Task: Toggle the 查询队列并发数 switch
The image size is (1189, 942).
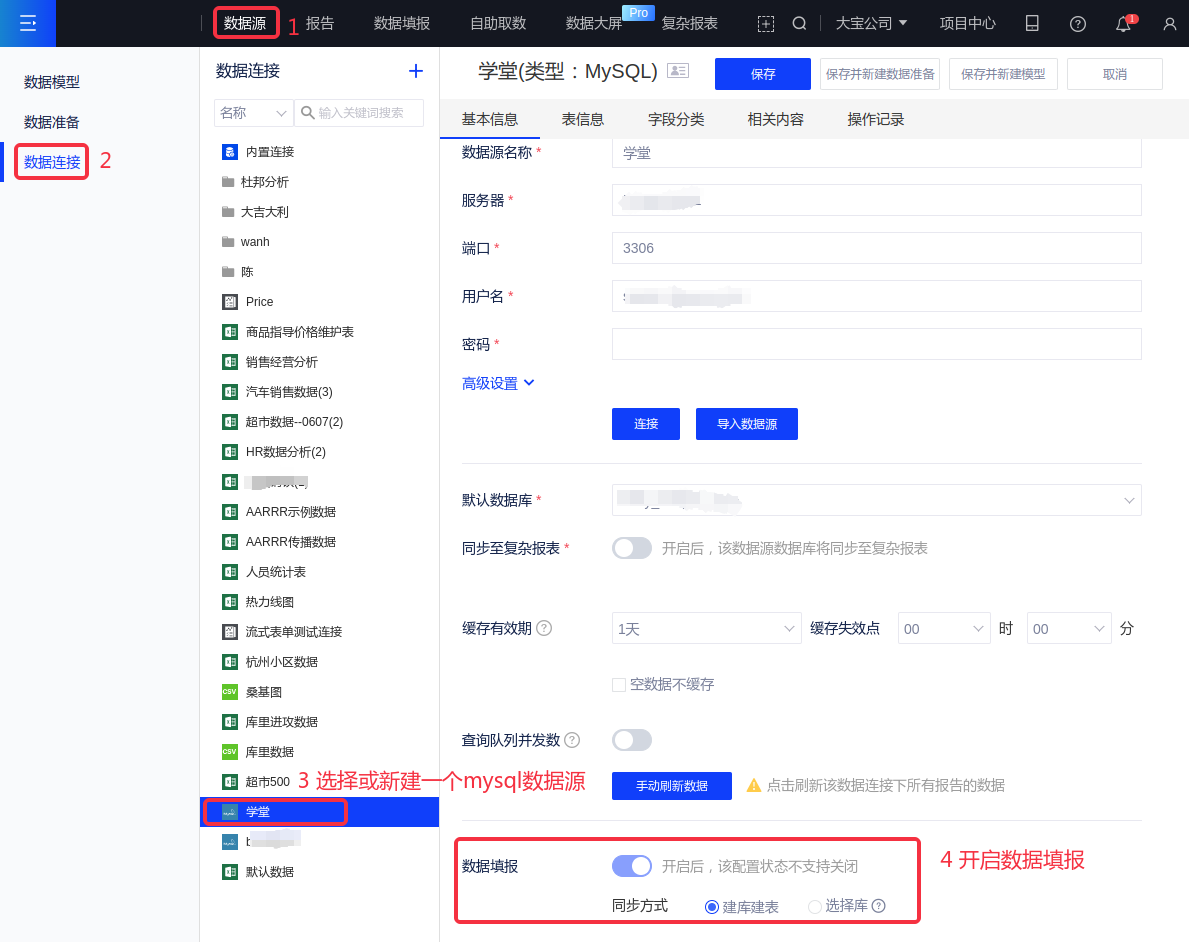Action: click(x=632, y=740)
